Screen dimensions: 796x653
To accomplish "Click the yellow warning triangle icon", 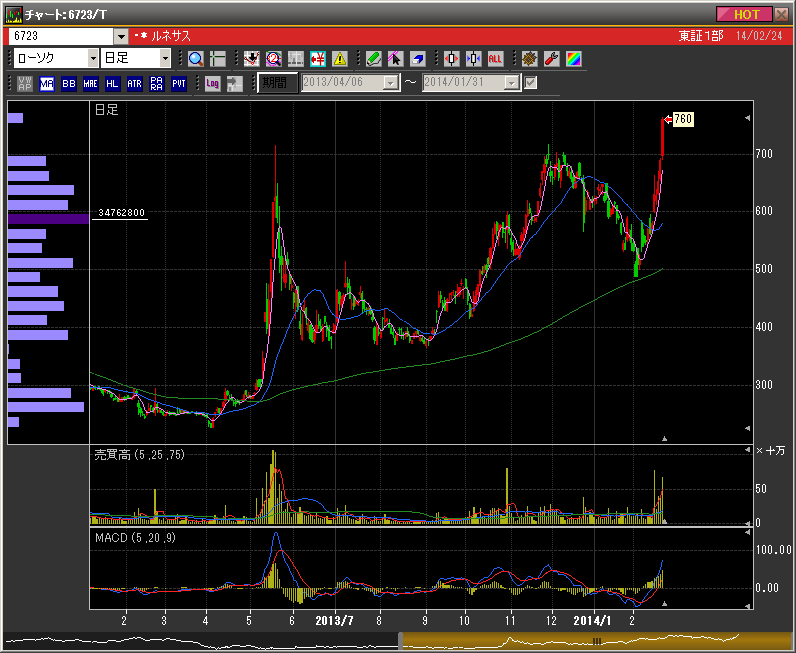I will pos(340,59).
